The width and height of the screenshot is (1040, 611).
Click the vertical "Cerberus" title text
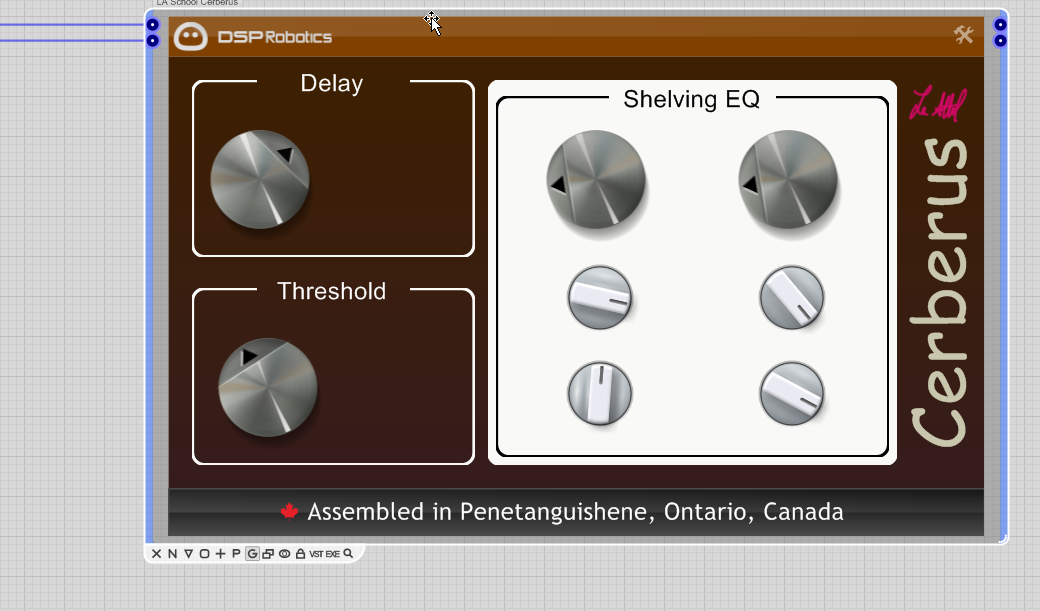[x=939, y=292]
